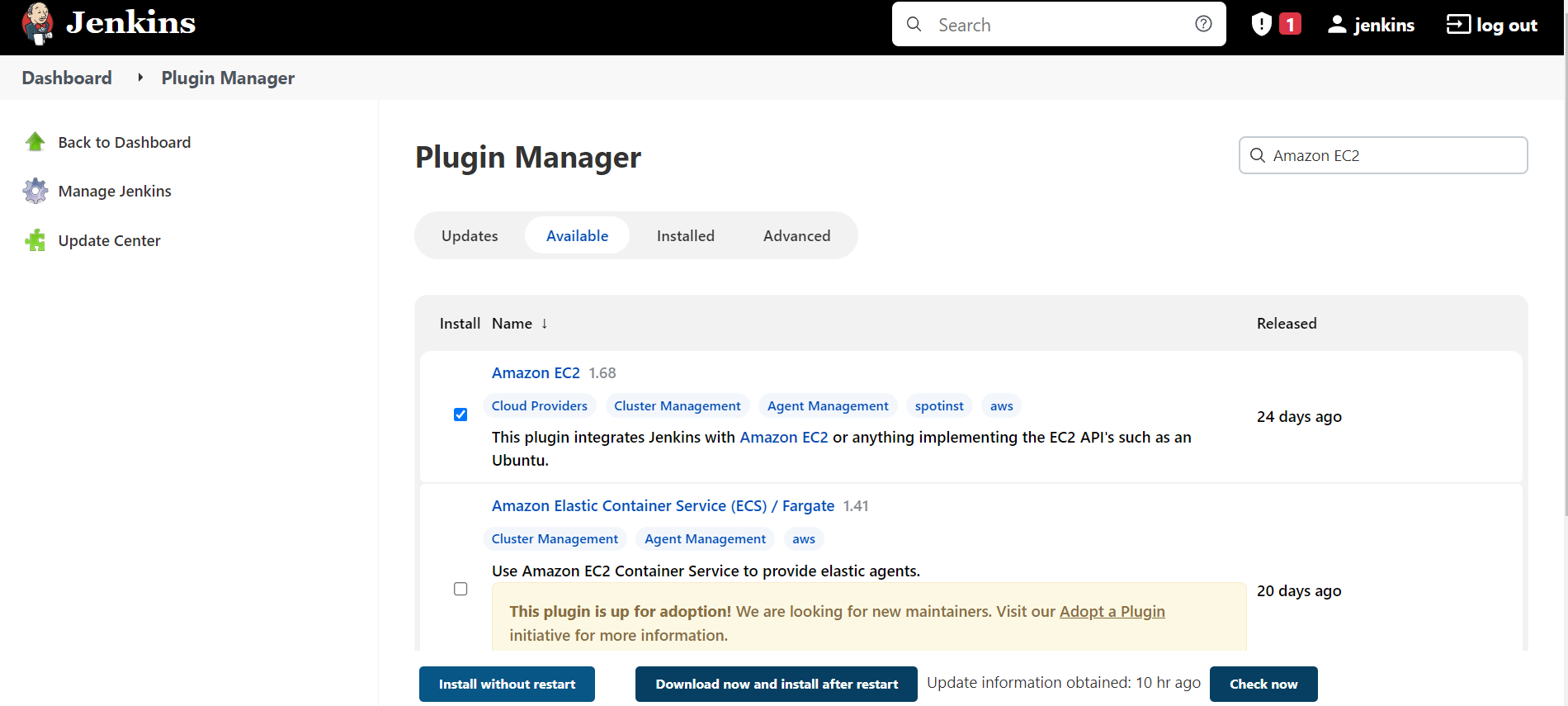Focus the plugin filter field containing Amazon EC2
The image size is (1568, 706).
coord(1383,155)
